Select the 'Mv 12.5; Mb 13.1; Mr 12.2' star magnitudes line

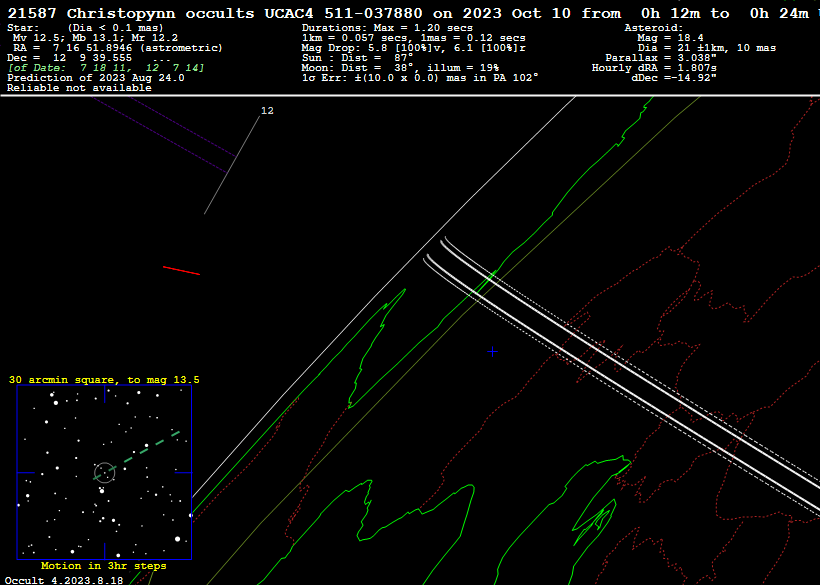point(95,38)
